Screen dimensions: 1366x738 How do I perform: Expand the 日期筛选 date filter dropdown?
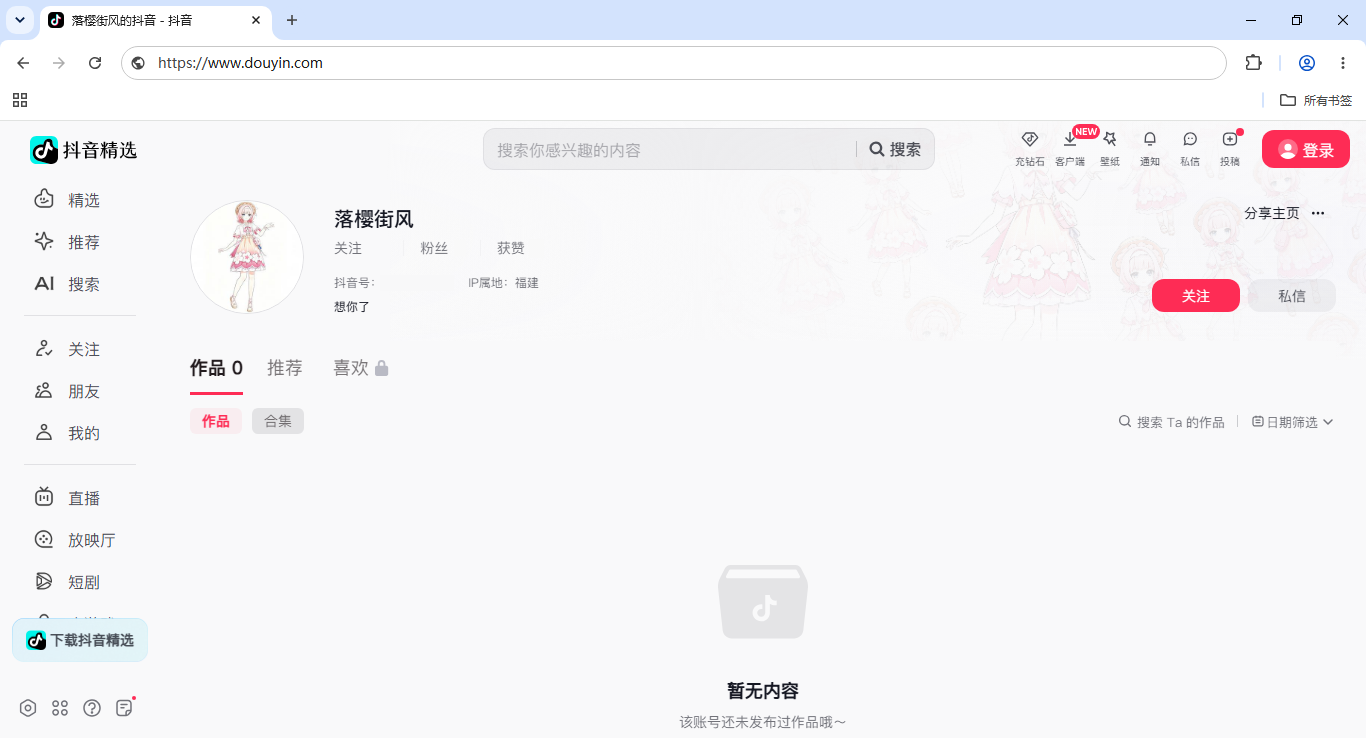pyautogui.click(x=1292, y=422)
